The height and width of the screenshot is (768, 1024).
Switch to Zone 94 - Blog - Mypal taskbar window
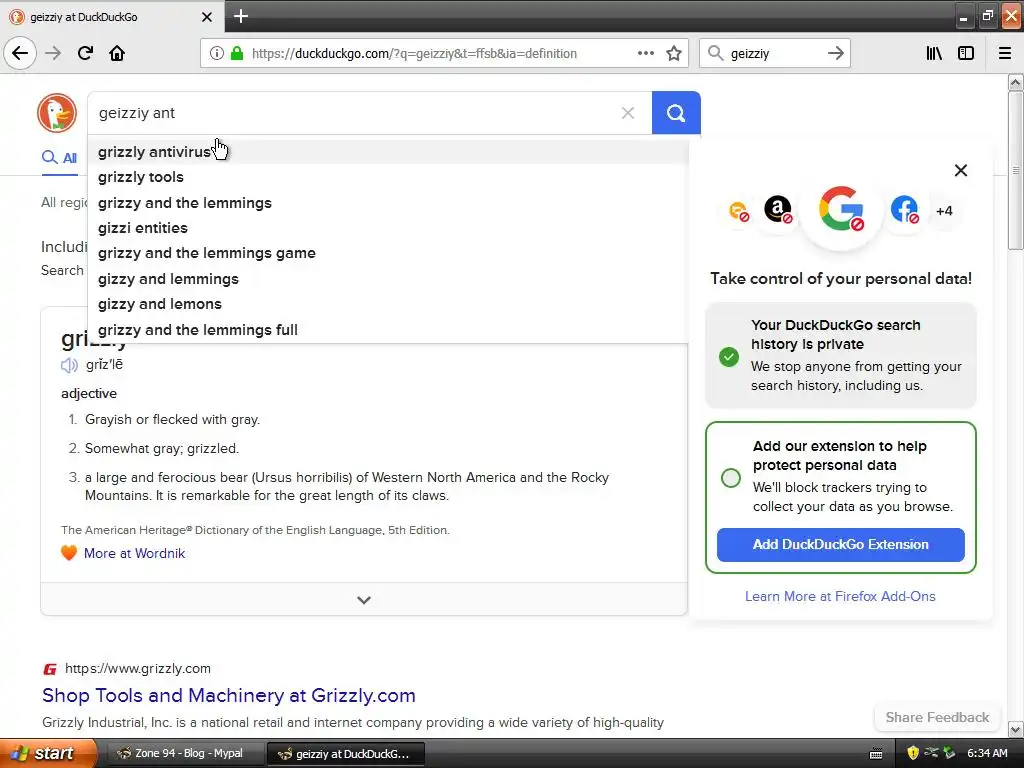click(185, 754)
